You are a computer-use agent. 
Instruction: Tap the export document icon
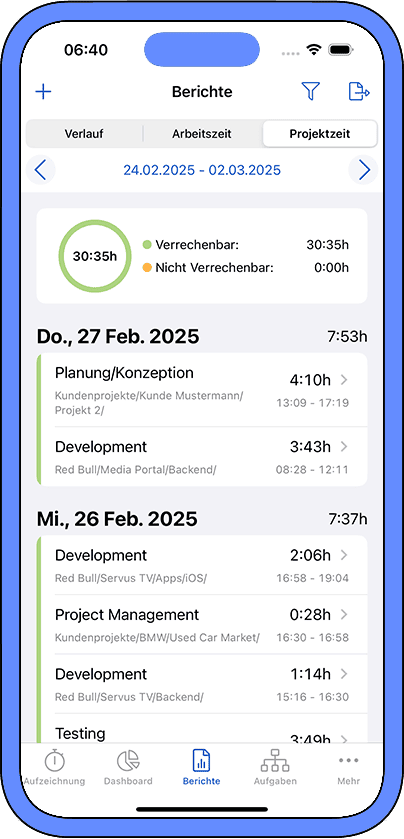point(359,91)
